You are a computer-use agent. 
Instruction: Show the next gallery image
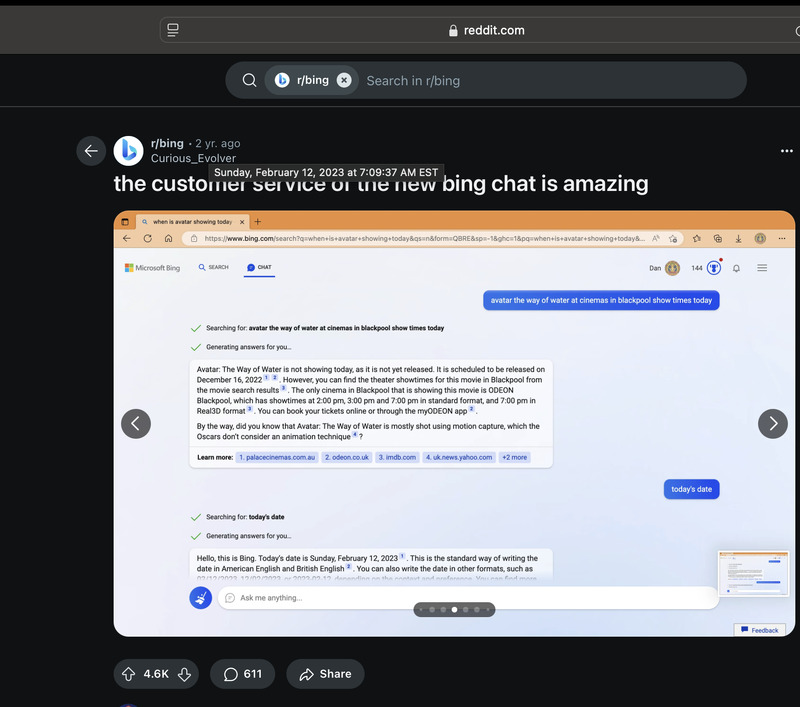click(773, 423)
